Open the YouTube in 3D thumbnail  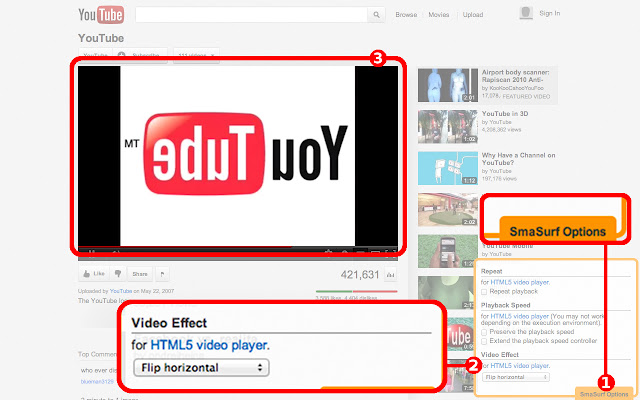[447, 127]
